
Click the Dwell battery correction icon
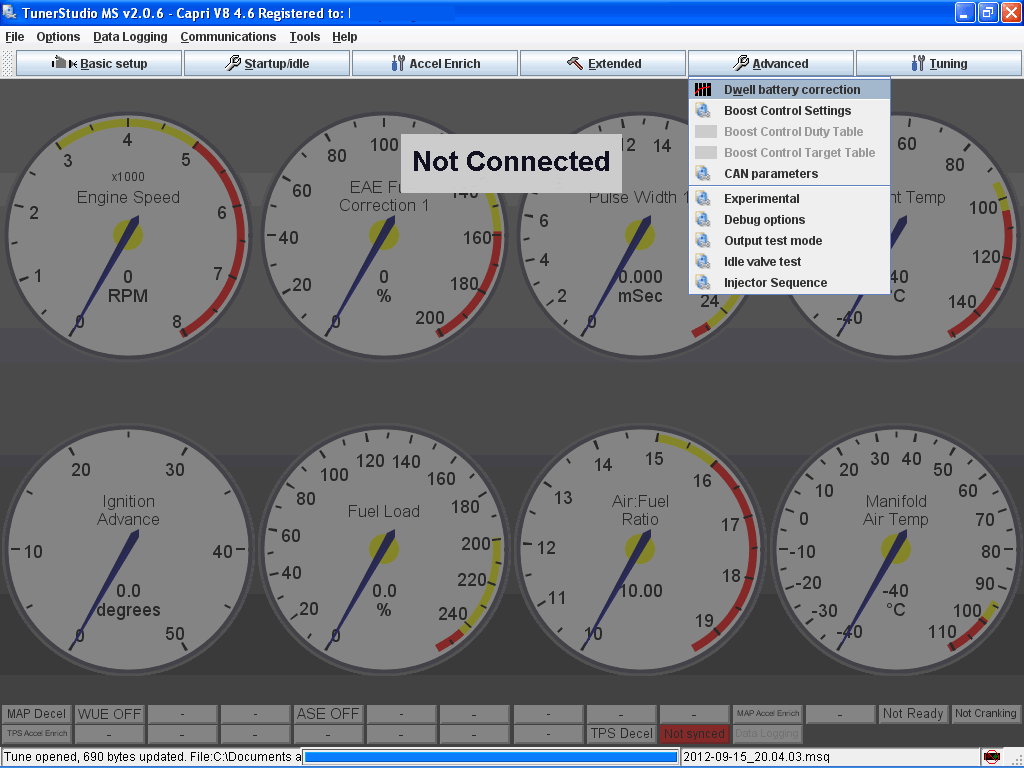703,89
